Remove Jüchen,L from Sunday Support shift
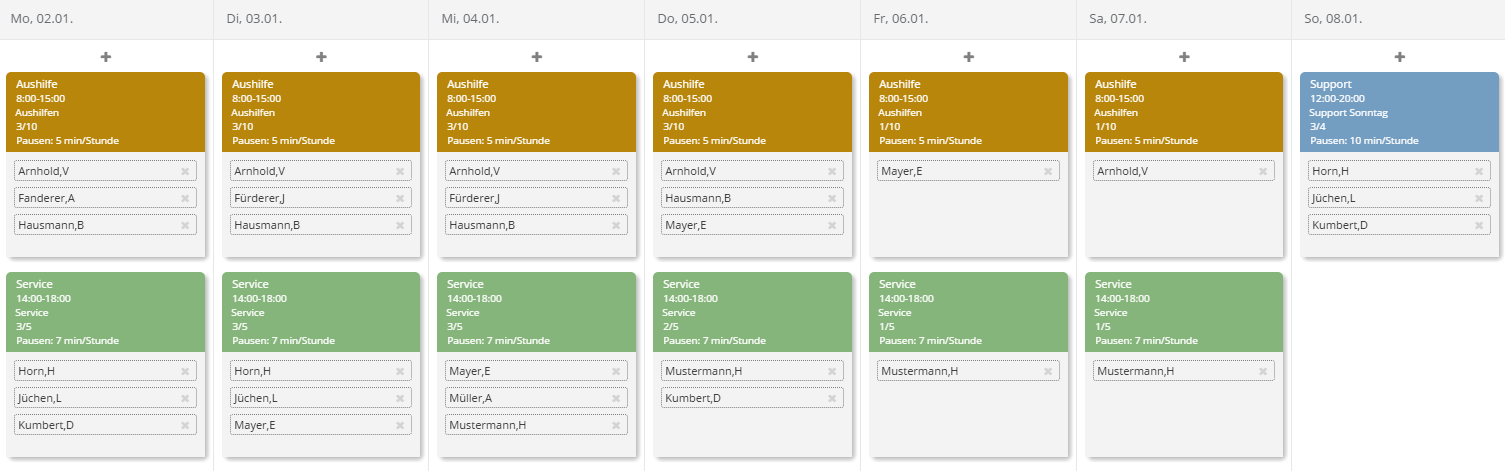The image size is (1505, 471). point(1479,198)
